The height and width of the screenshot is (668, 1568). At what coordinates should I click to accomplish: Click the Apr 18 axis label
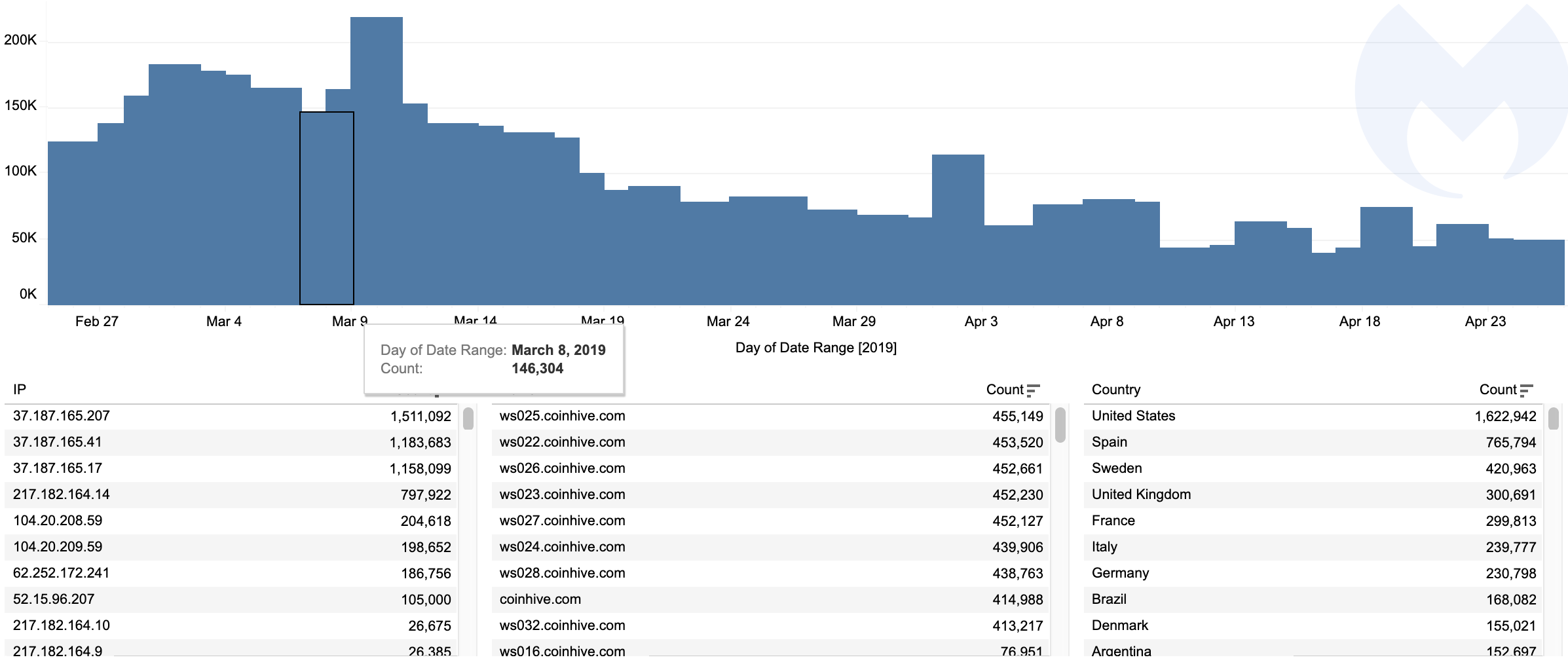pos(1360,322)
